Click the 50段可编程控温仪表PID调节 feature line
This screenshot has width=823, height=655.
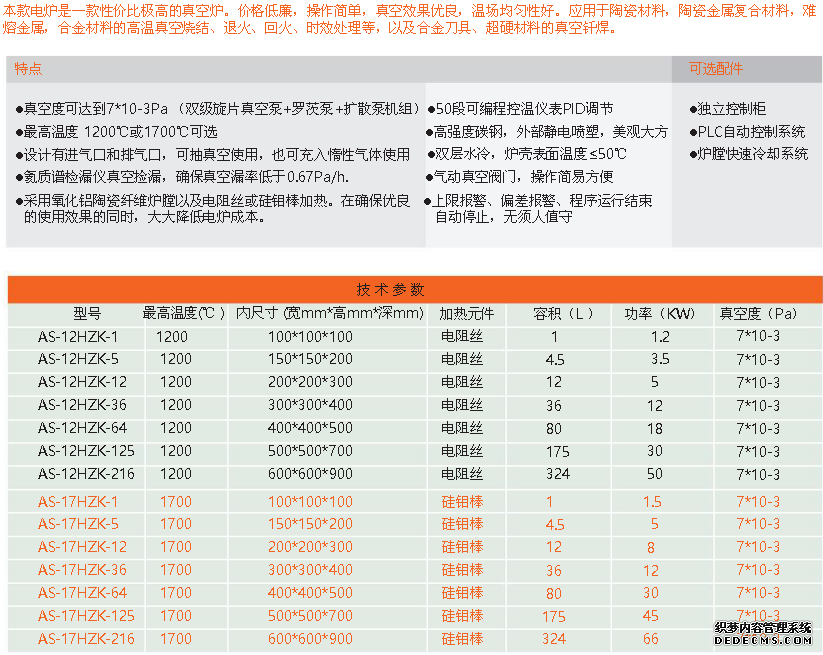[520, 109]
